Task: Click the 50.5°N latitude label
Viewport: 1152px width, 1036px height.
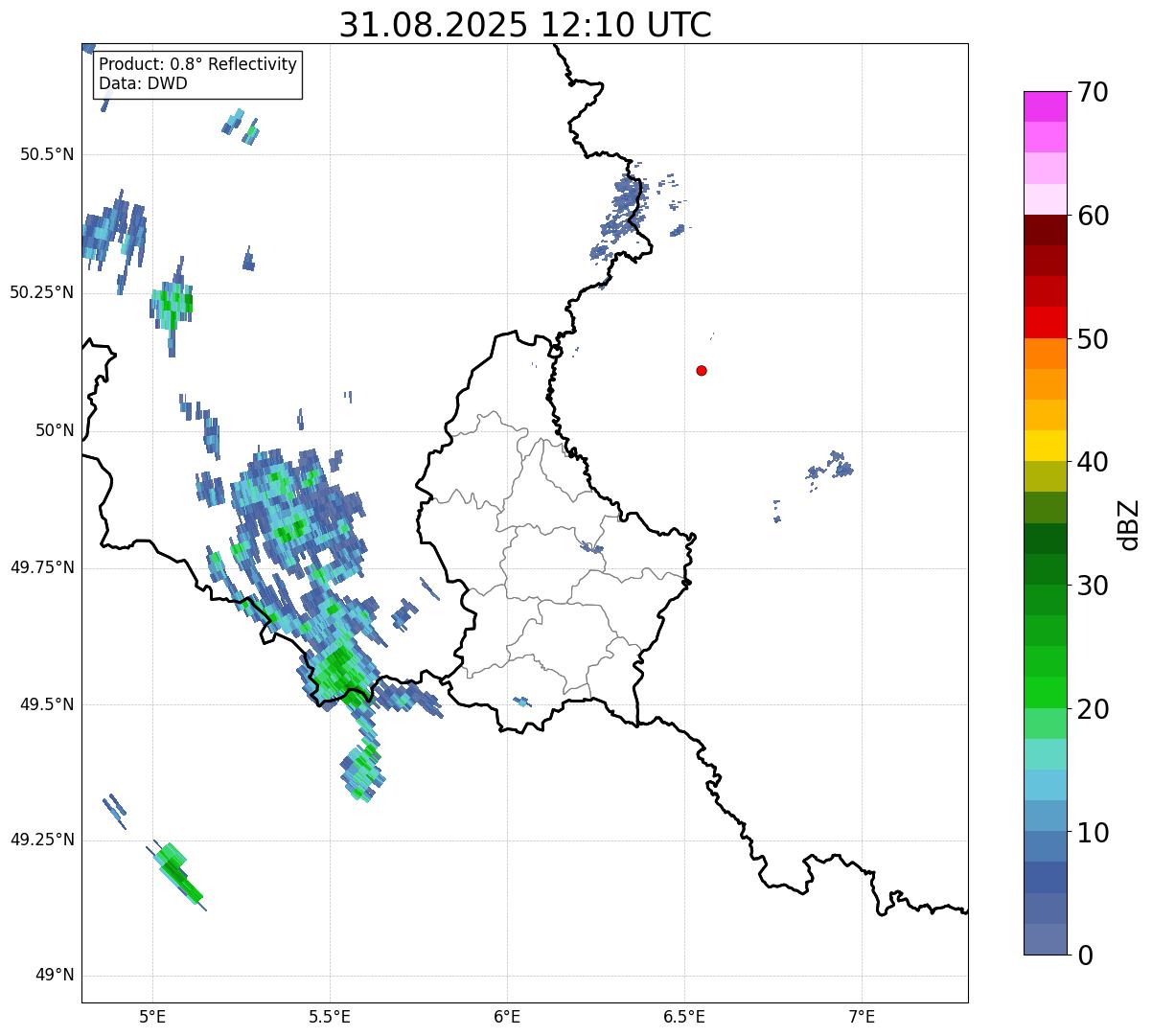Action: point(47,154)
